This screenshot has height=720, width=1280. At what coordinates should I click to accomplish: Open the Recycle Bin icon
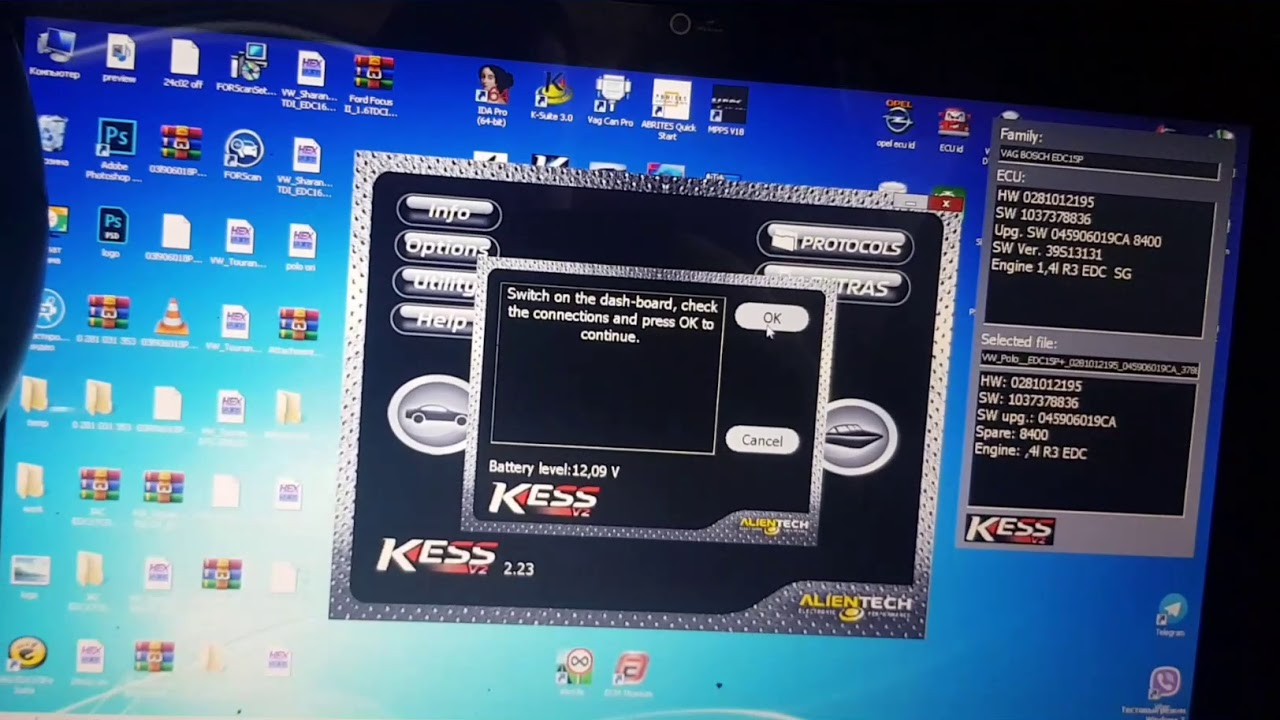[52, 140]
